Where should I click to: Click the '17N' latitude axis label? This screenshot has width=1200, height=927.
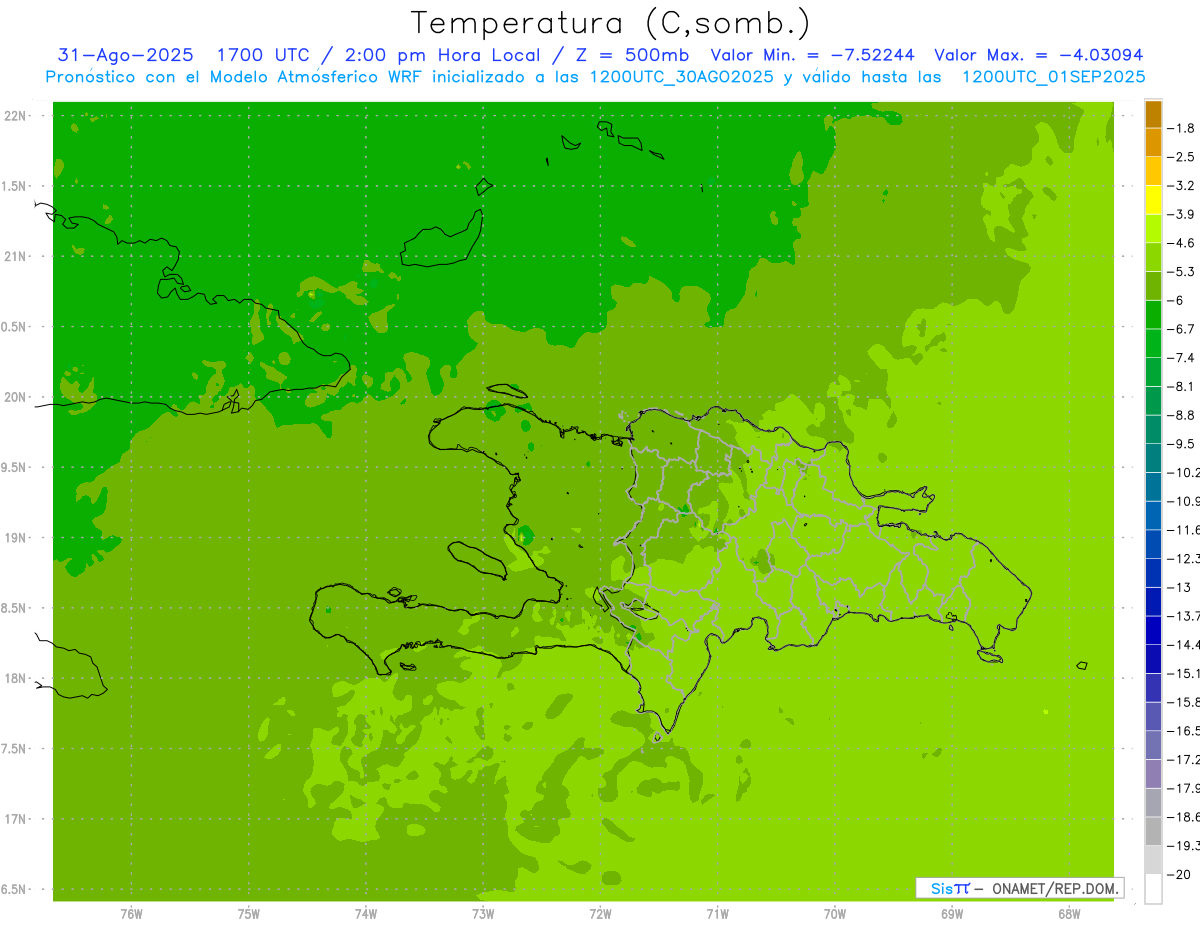click(x=16, y=819)
